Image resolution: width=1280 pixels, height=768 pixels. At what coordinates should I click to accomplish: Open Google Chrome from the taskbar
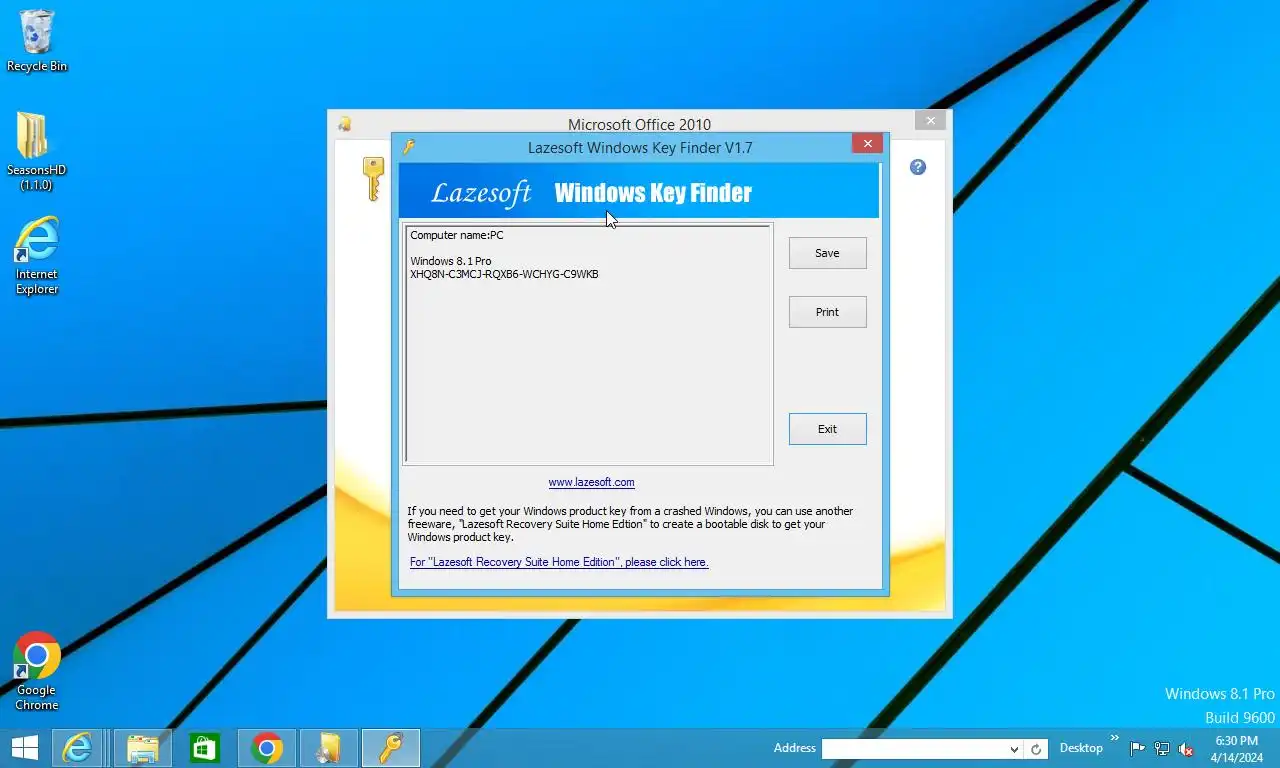[267, 748]
